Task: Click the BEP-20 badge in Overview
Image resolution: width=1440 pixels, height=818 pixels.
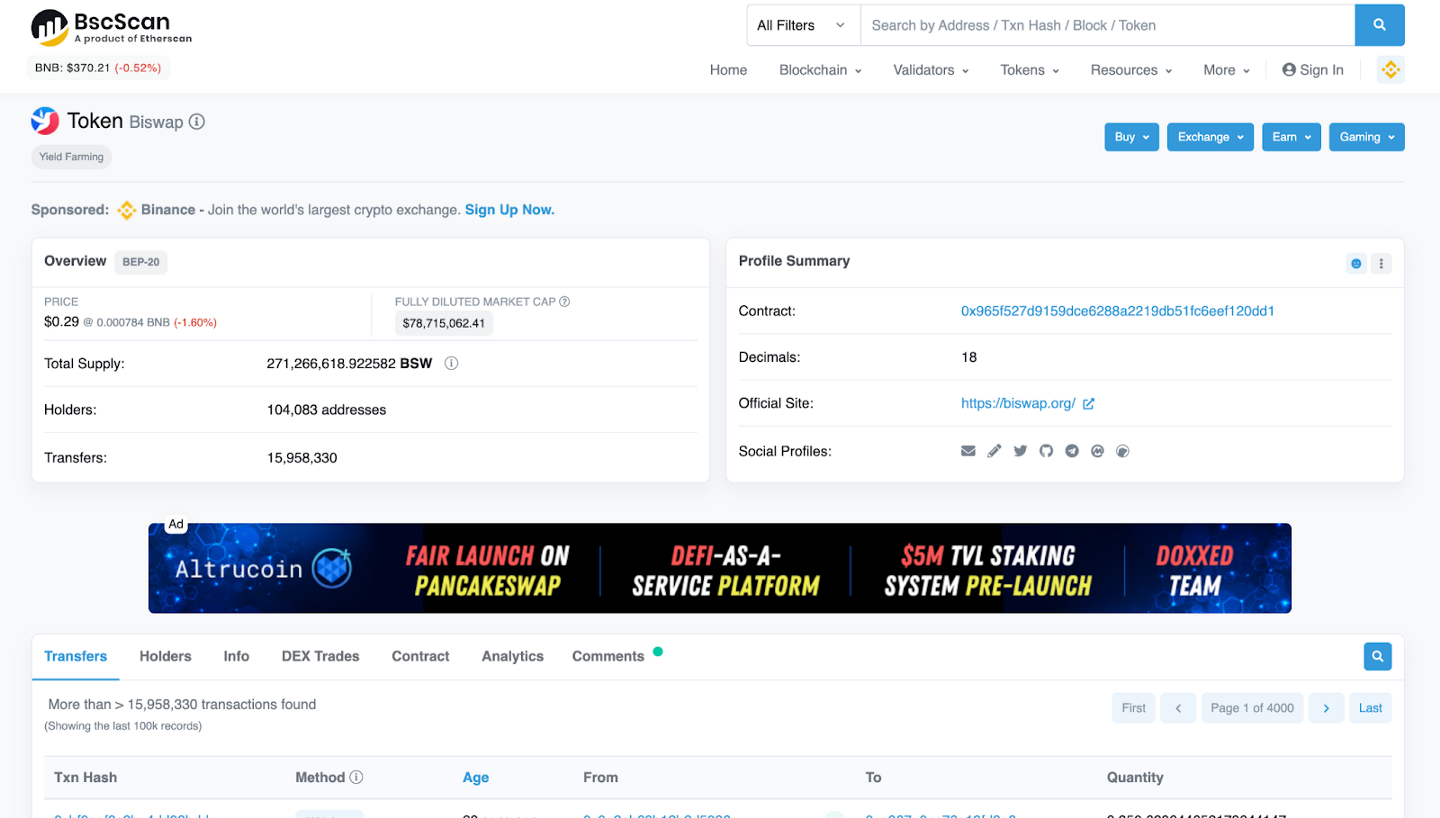Action: point(141,262)
